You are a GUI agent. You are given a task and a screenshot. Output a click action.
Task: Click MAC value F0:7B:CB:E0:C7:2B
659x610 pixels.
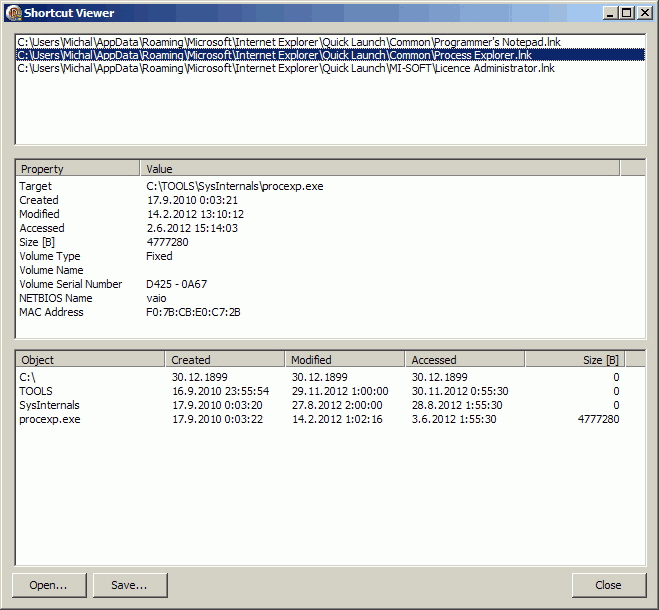point(193,312)
